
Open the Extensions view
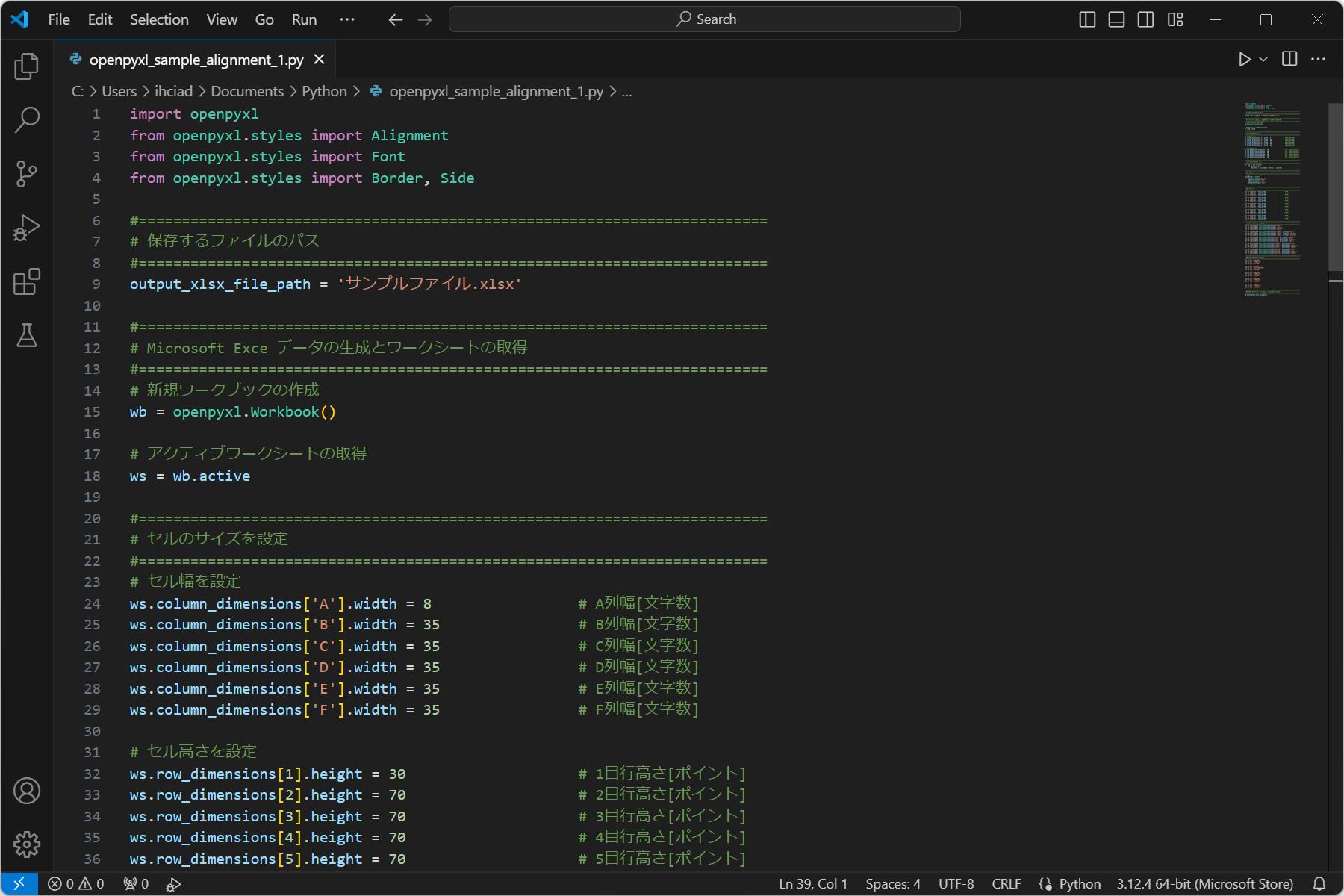pyautogui.click(x=27, y=281)
